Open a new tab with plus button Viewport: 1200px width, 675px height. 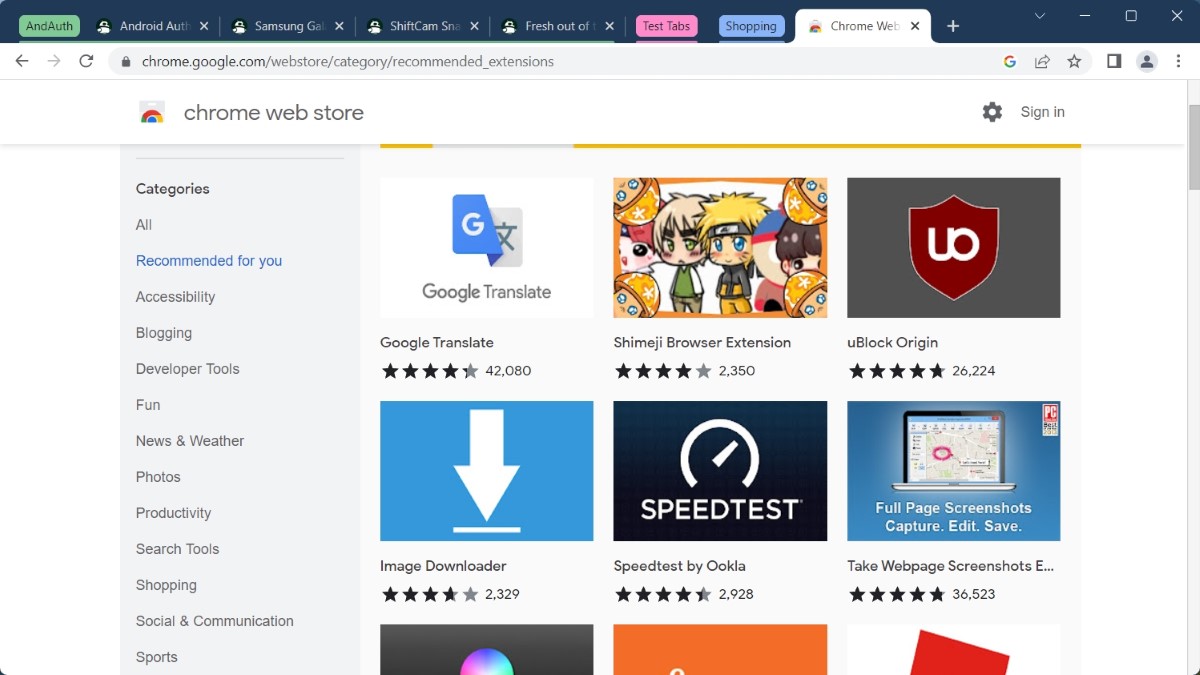click(x=953, y=26)
